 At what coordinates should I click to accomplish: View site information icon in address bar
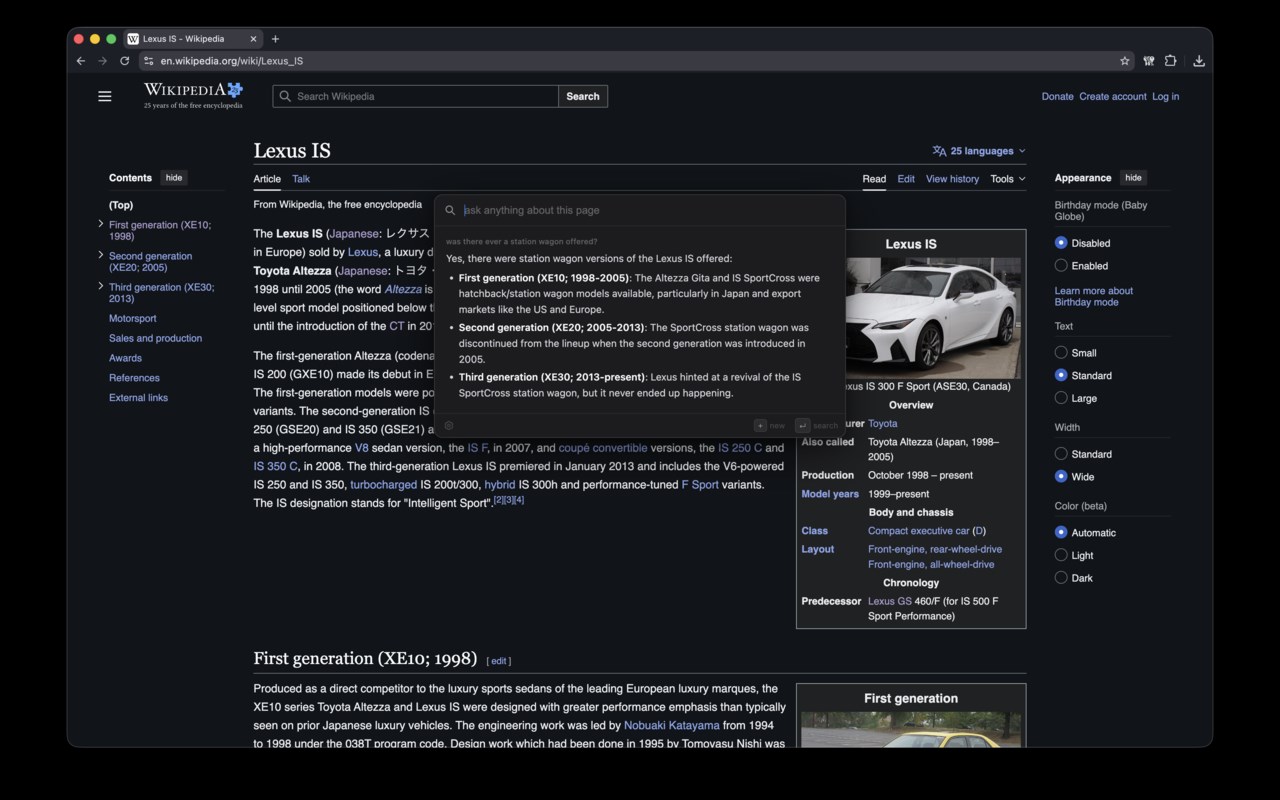[149, 61]
